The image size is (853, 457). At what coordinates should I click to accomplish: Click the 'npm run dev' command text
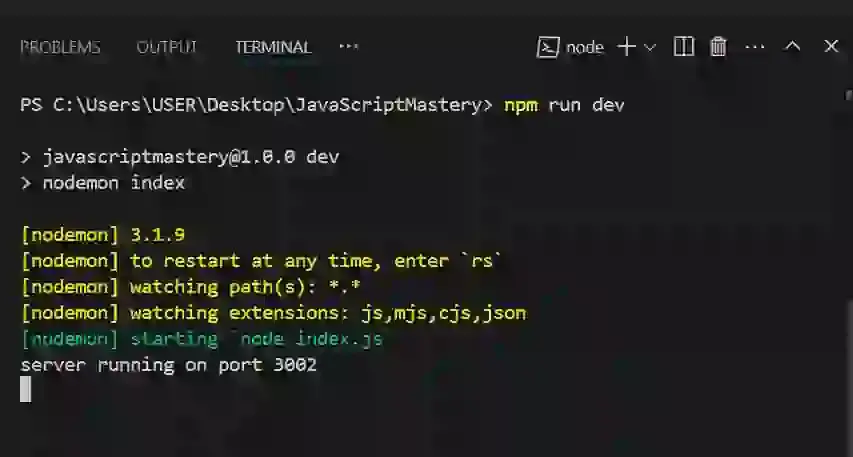click(x=564, y=104)
